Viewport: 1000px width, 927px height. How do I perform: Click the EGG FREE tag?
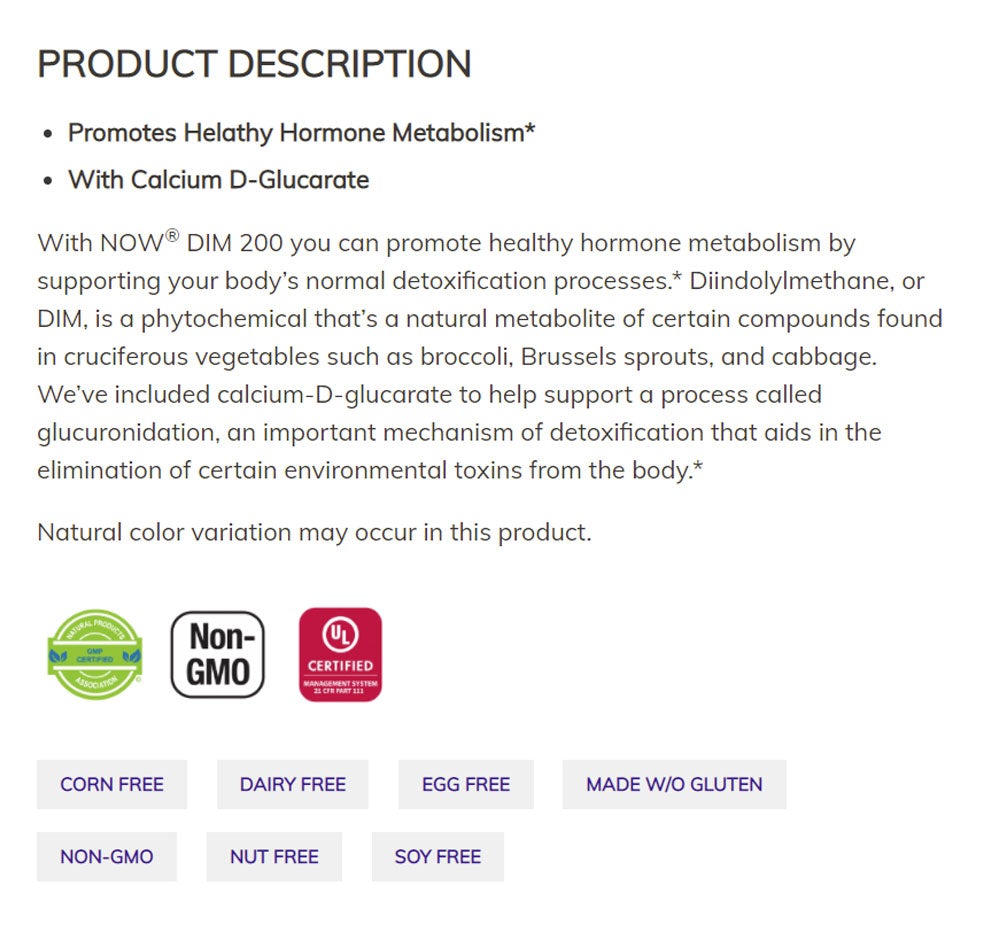pyautogui.click(x=465, y=784)
